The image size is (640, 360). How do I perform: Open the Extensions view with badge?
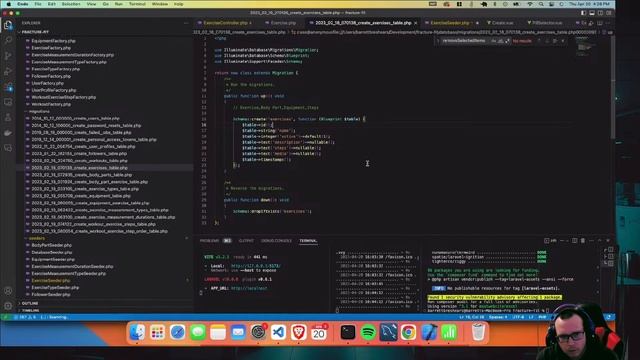point(8,87)
